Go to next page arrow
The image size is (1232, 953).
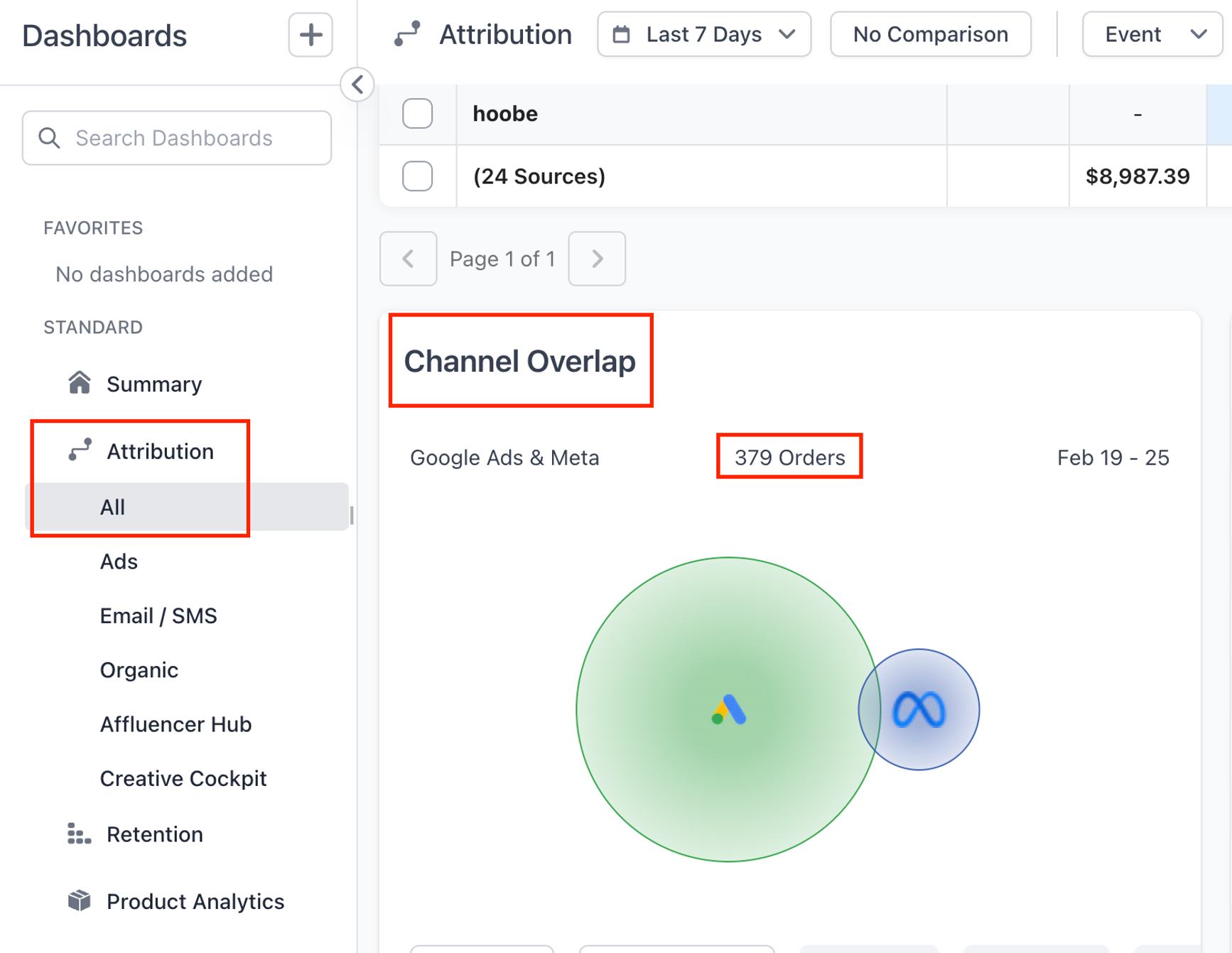(597, 259)
